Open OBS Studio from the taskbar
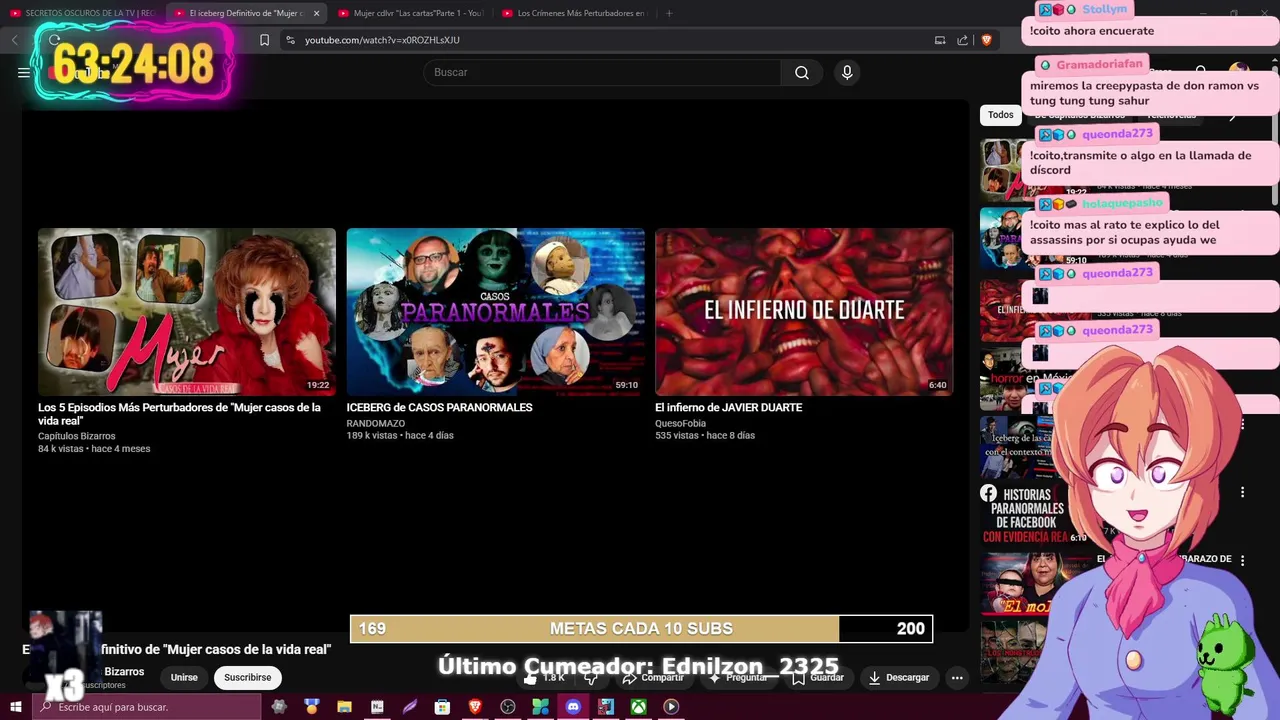This screenshot has height=720, width=1280. 507,707
